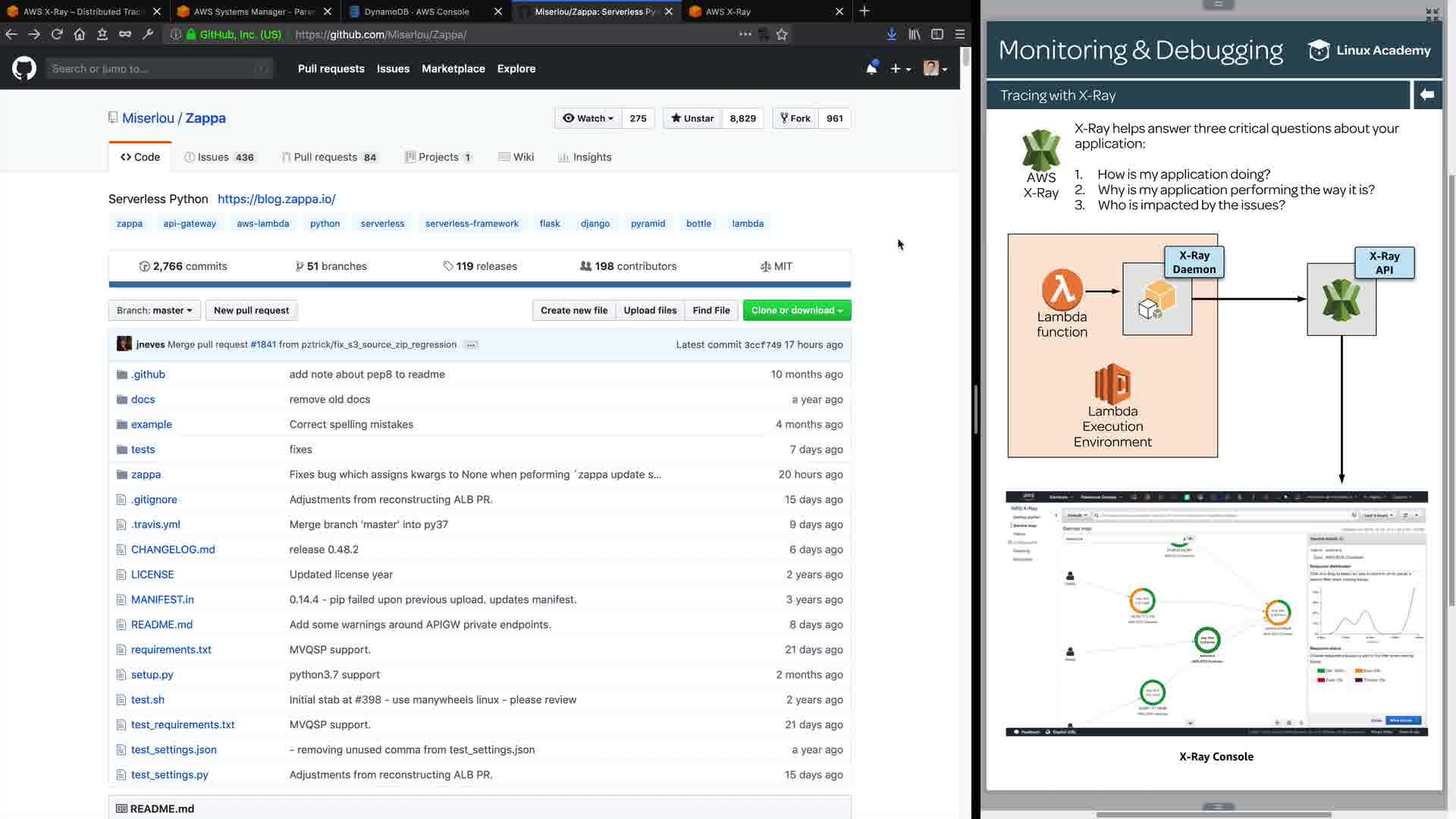
Task: Open the plus create-new dropdown
Action: [x=900, y=69]
